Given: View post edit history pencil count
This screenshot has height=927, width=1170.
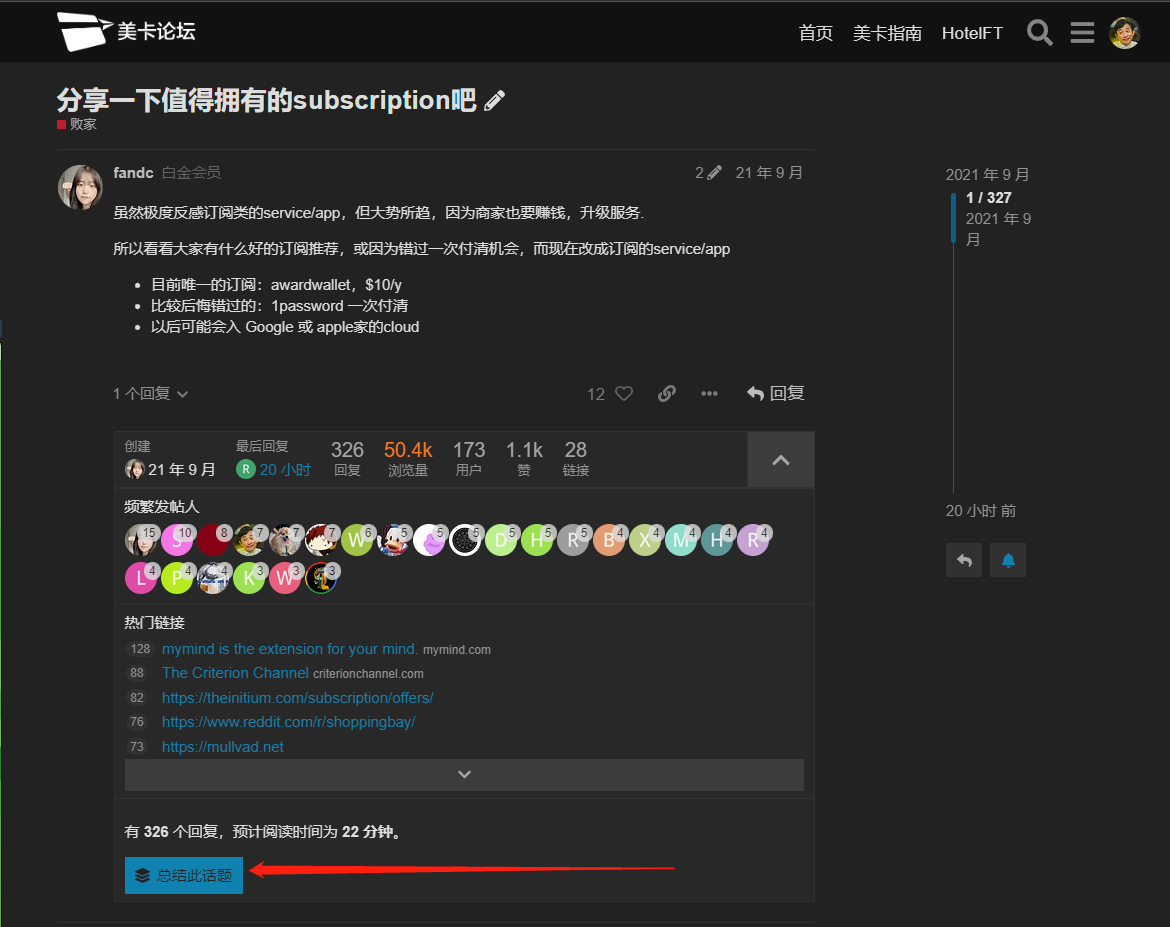Looking at the screenshot, I should tap(708, 173).
